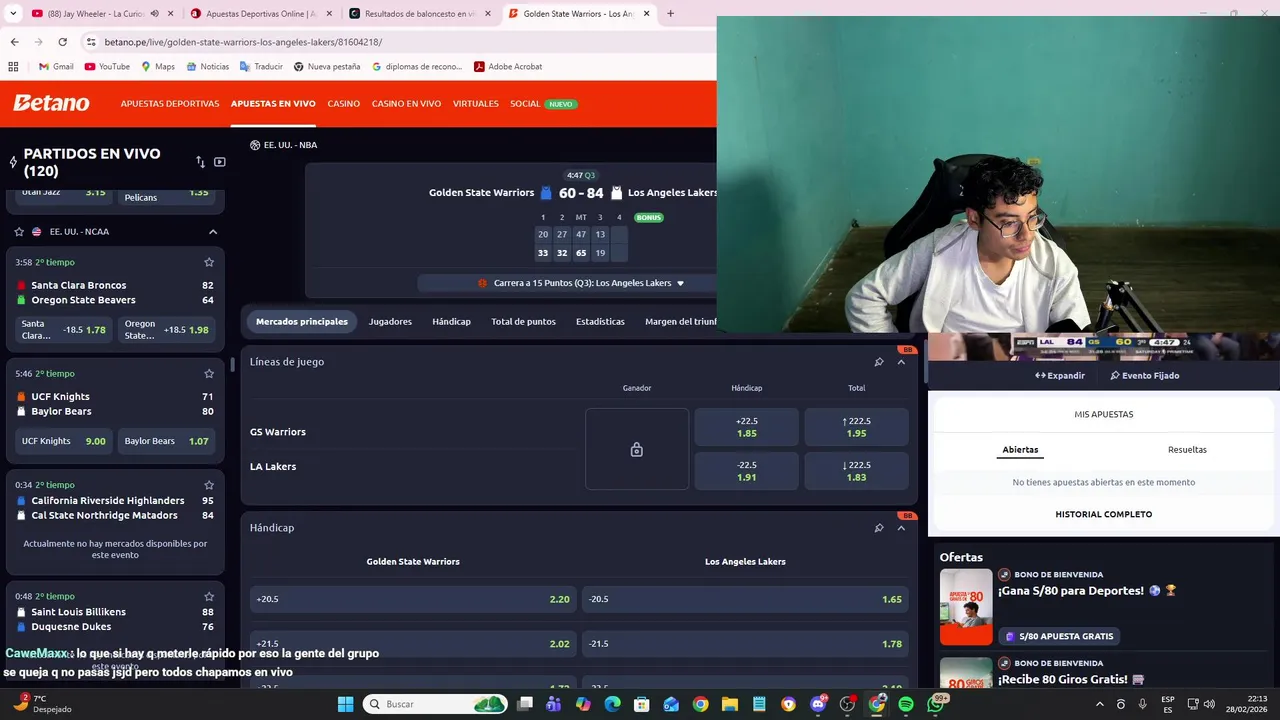Claim the S/80 Apuesta Gratis offer
This screenshot has width=1280, height=720.
(x=1058, y=636)
